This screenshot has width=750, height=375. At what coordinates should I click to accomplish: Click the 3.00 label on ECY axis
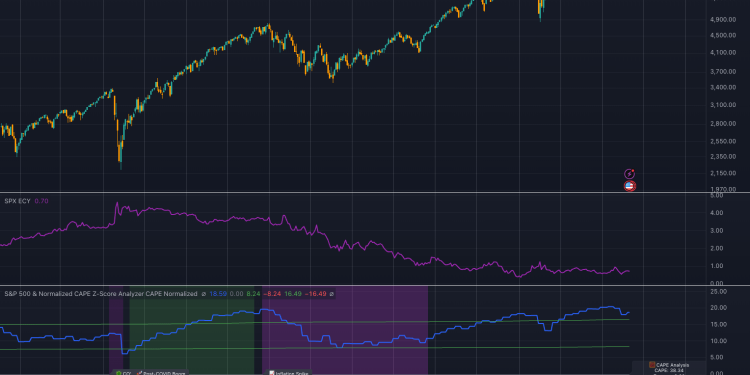tap(717, 231)
